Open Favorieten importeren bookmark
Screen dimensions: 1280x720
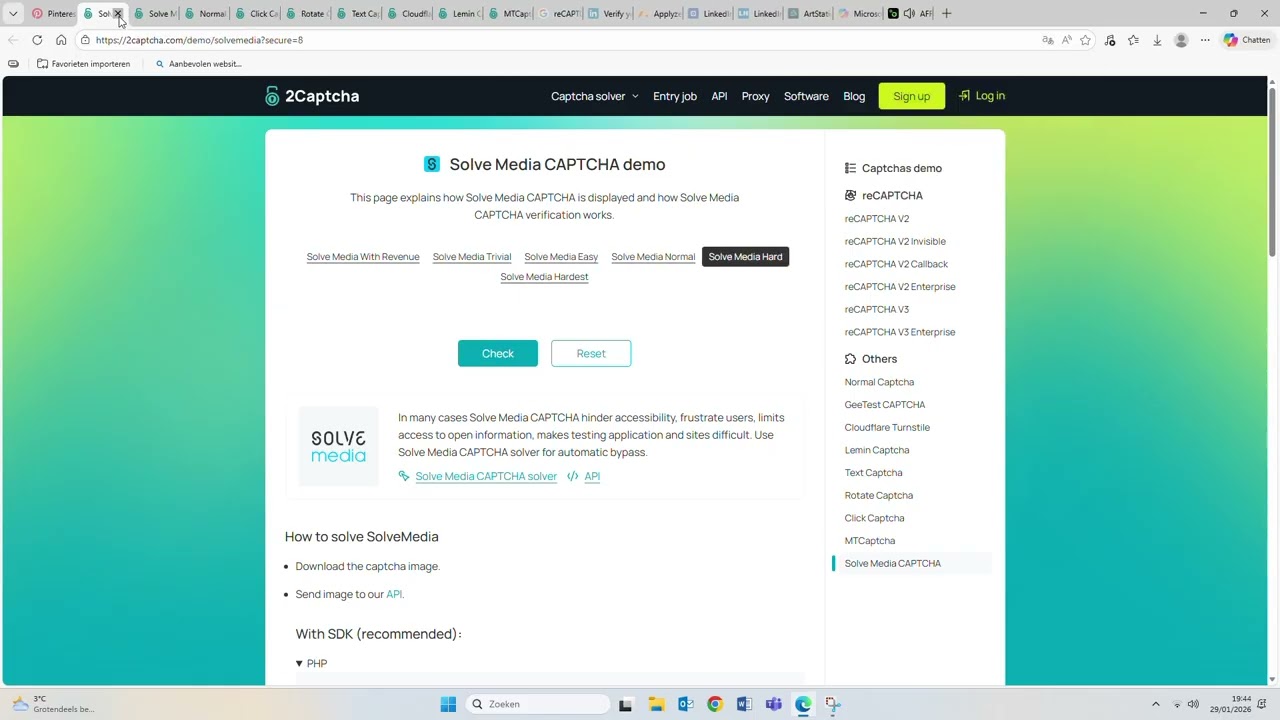pyautogui.click(x=84, y=64)
